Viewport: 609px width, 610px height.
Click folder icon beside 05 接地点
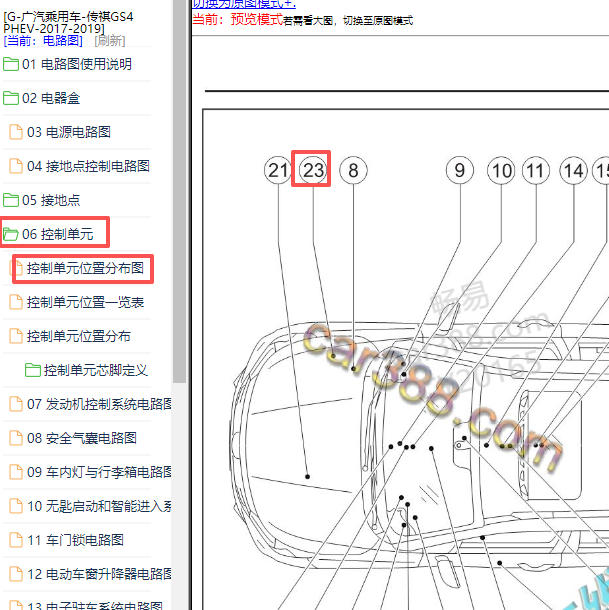11,200
